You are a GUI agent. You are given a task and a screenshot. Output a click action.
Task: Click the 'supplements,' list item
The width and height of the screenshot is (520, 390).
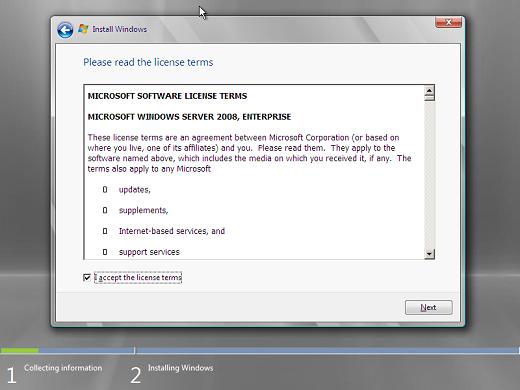pyautogui.click(x=143, y=210)
